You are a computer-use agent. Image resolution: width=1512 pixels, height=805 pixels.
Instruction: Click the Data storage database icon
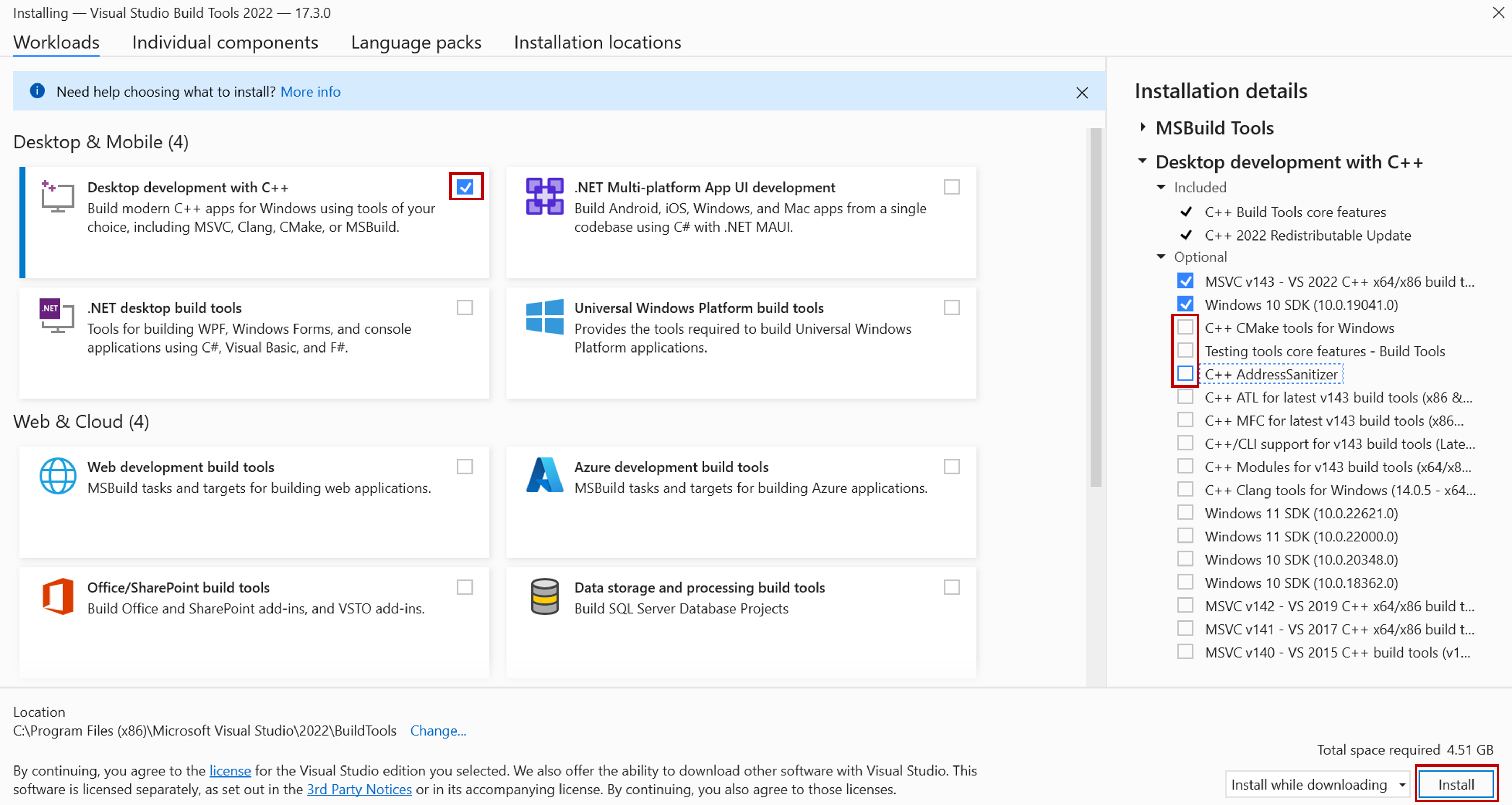pos(544,596)
